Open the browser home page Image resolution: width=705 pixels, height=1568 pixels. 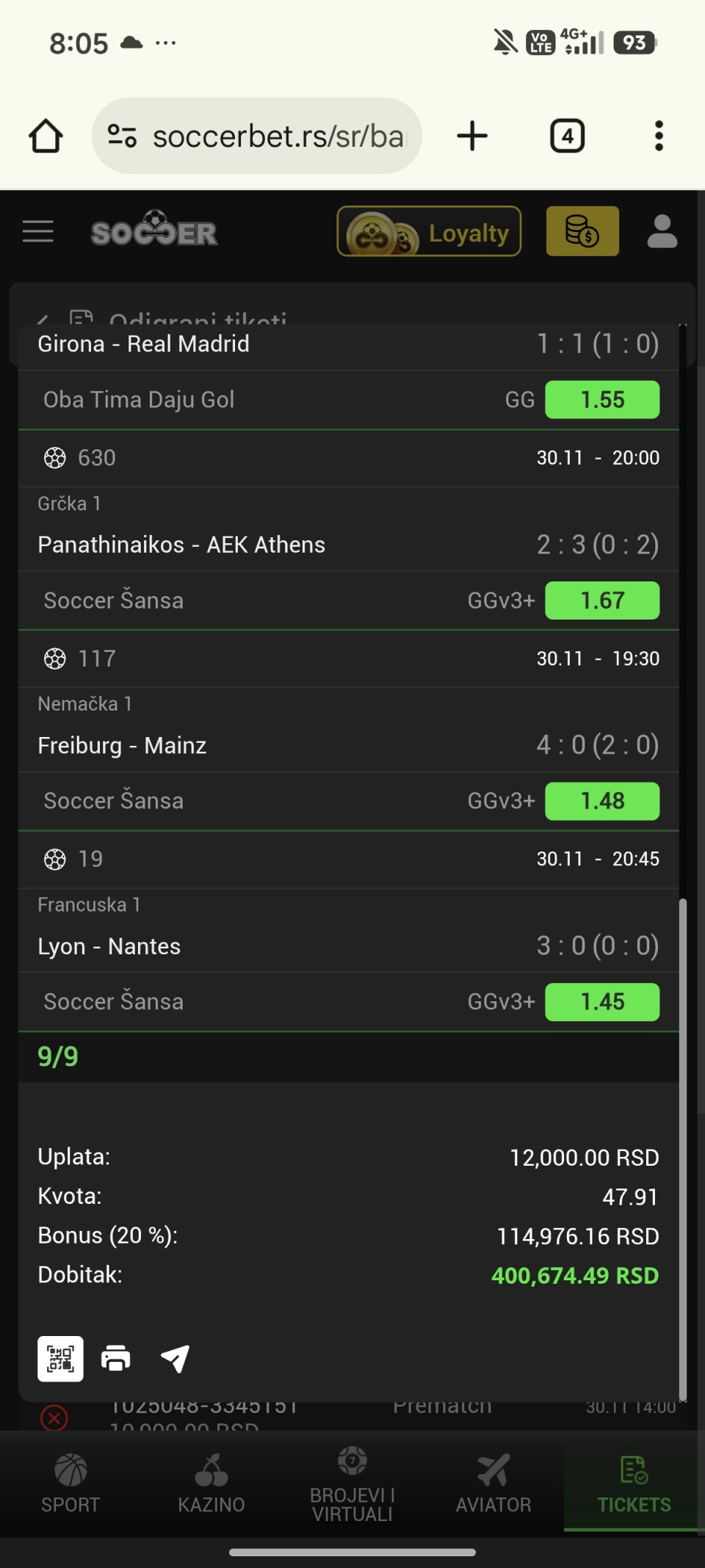[x=46, y=136]
